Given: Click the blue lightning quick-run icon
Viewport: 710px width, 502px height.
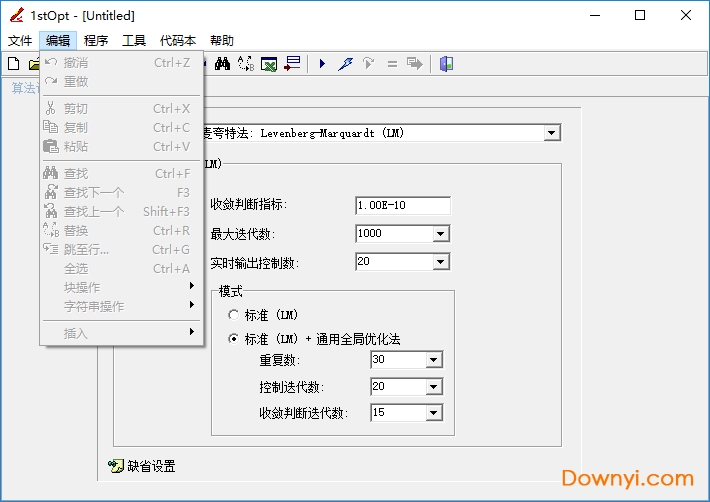Looking at the screenshot, I should click(x=345, y=64).
